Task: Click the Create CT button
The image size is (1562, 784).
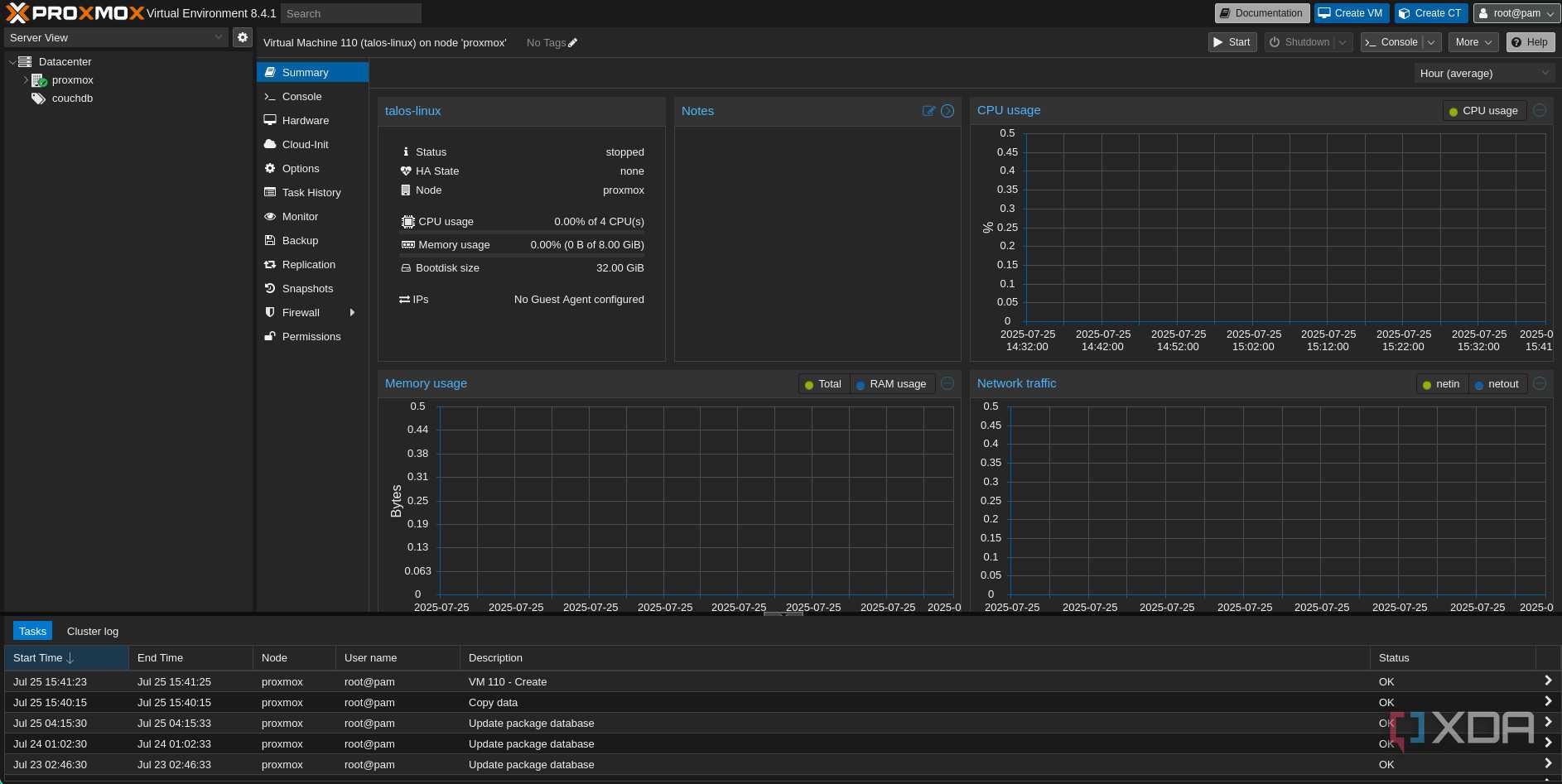Action: point(1431,13)
